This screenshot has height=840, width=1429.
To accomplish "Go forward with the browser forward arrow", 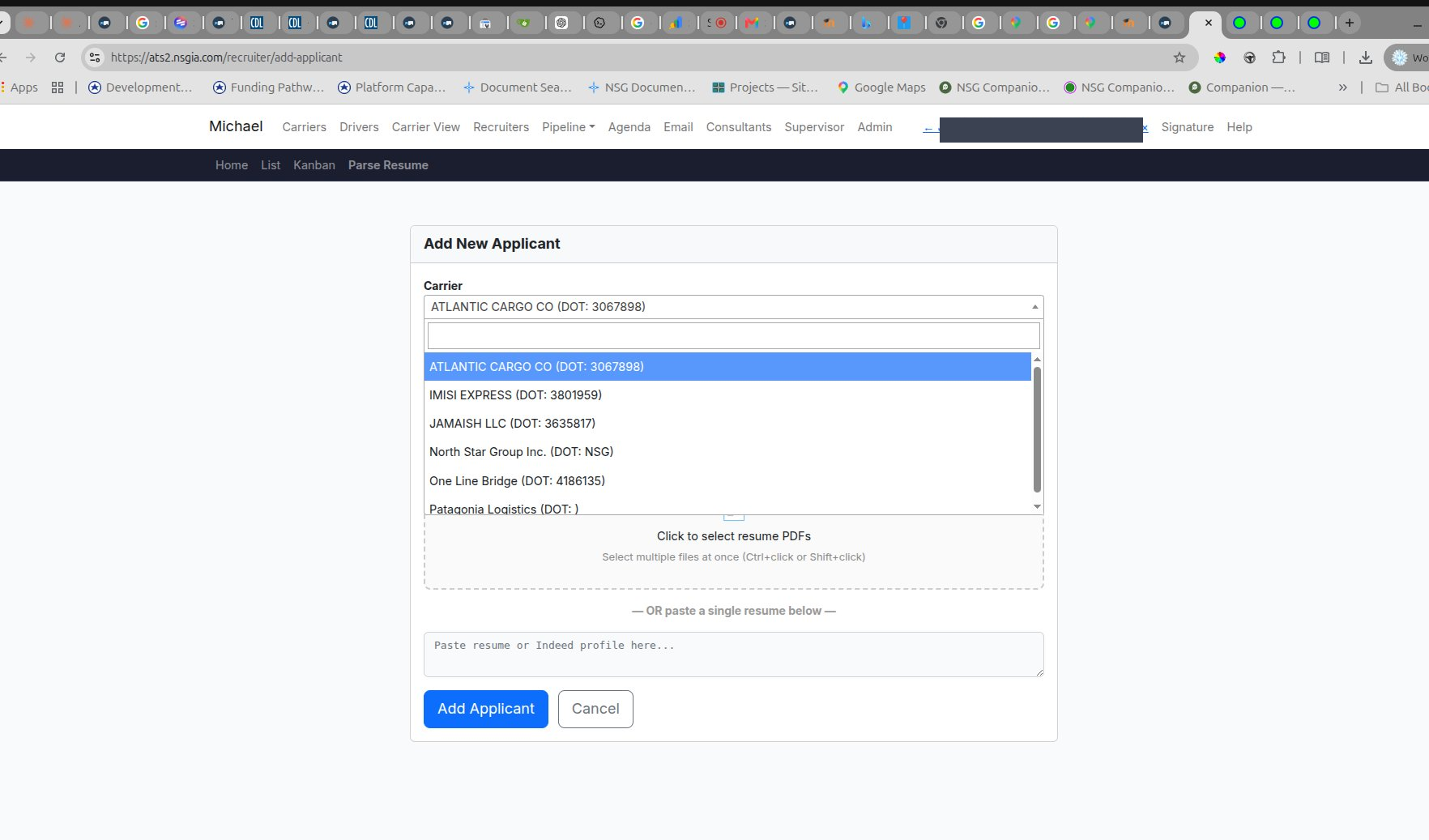I will pos(31,58).
